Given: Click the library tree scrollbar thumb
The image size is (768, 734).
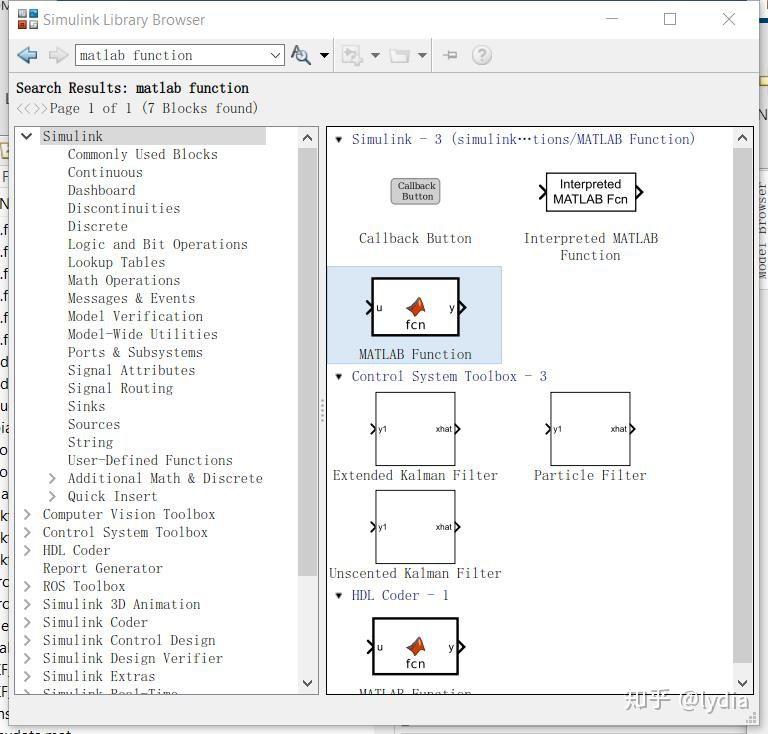Looking at the screenshot, I should point(308,362).
